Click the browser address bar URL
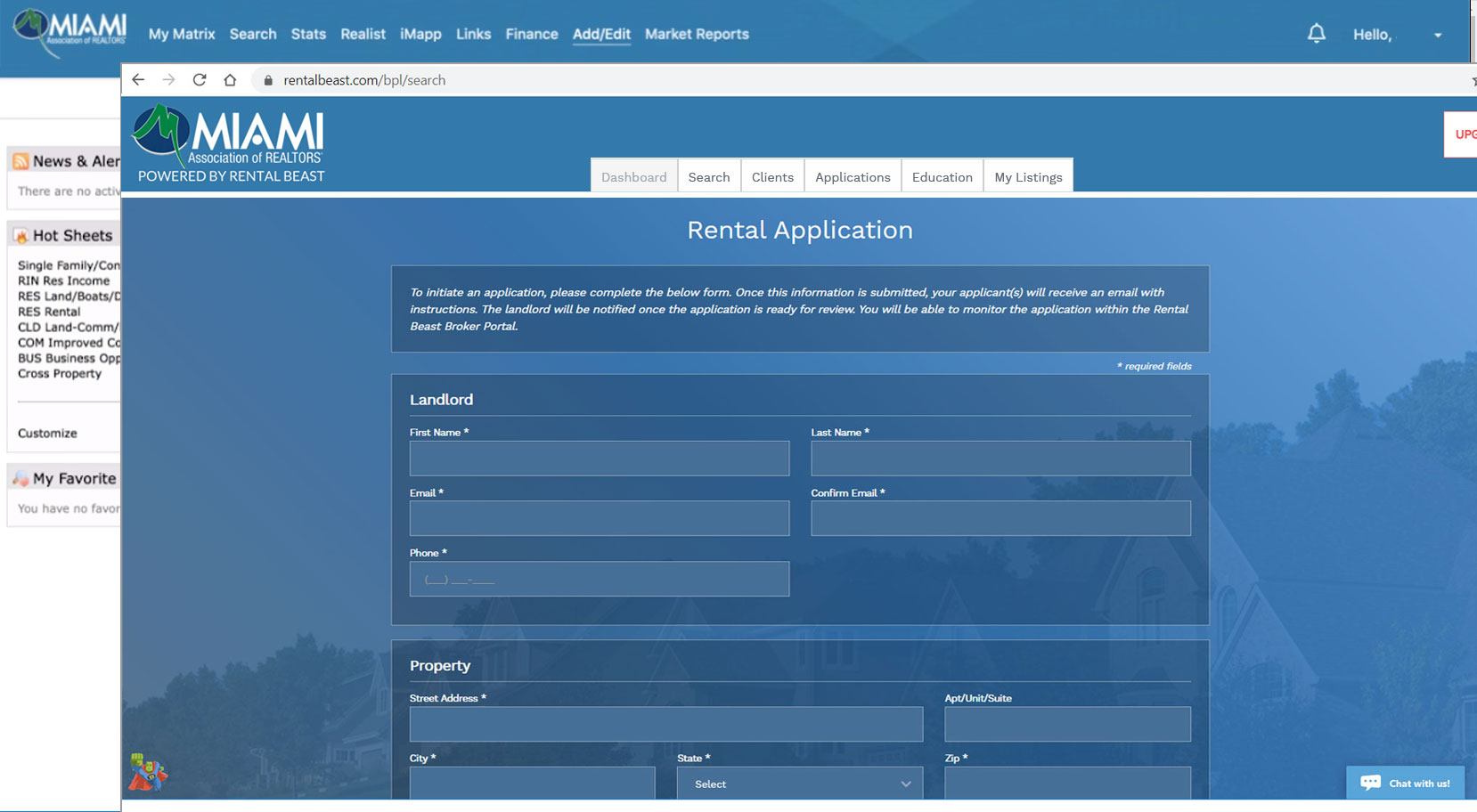Screen dimensions: 1477x812 tap(364, 80)
